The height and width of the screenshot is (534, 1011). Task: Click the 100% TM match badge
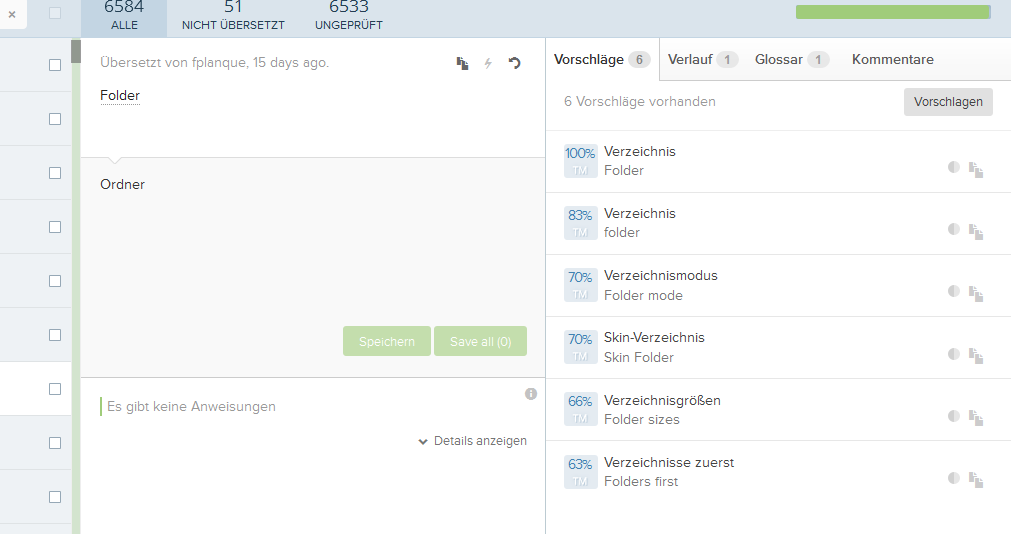point(580,161)
